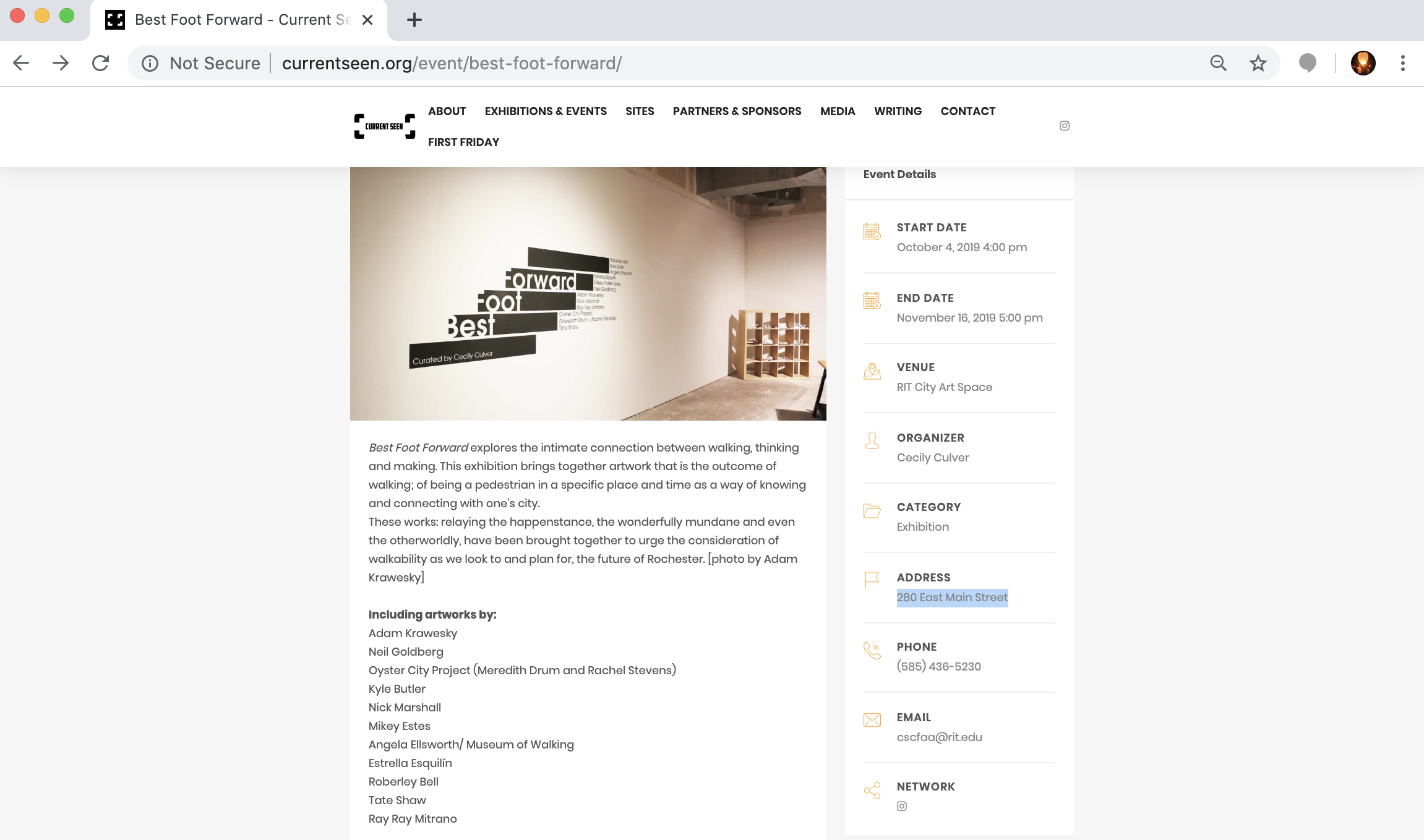The width and height of the screenshot is (1424, 840).
Task: Open the About menu item
Action: tap(447, 111)
